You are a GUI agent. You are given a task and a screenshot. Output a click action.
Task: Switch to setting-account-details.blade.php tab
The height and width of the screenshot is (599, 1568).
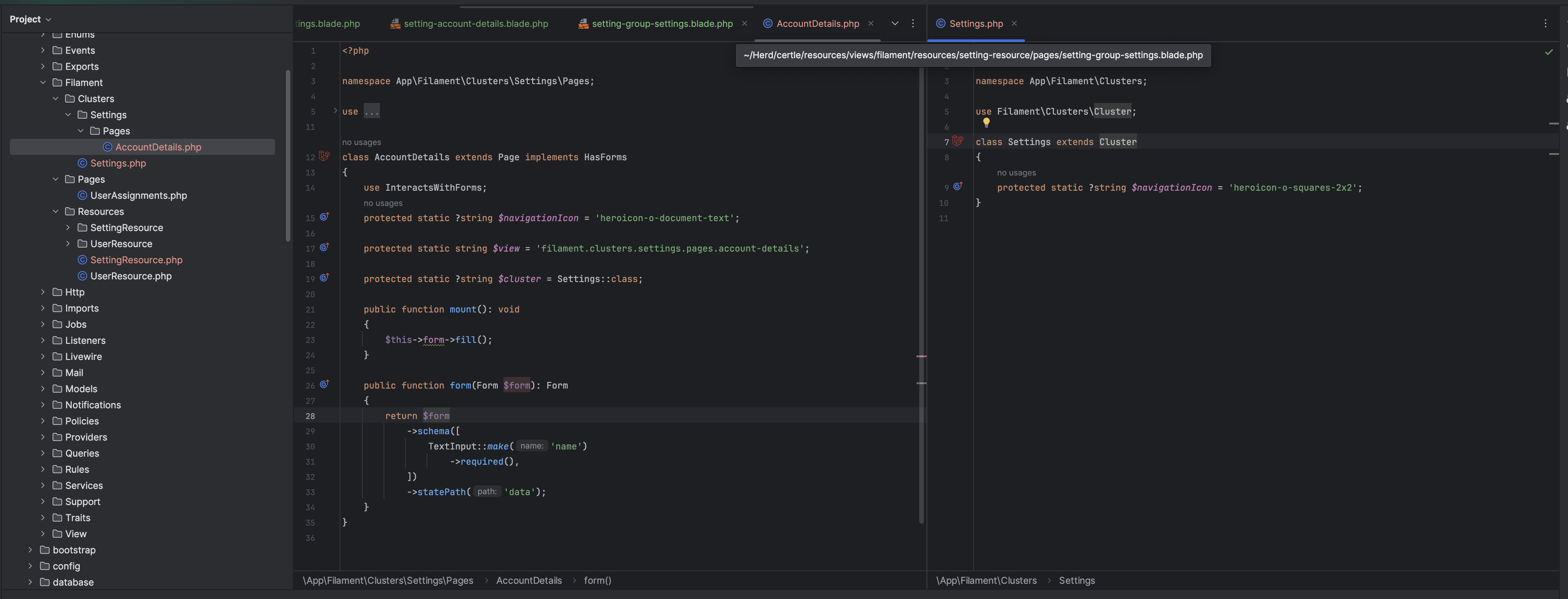point(475,24)
